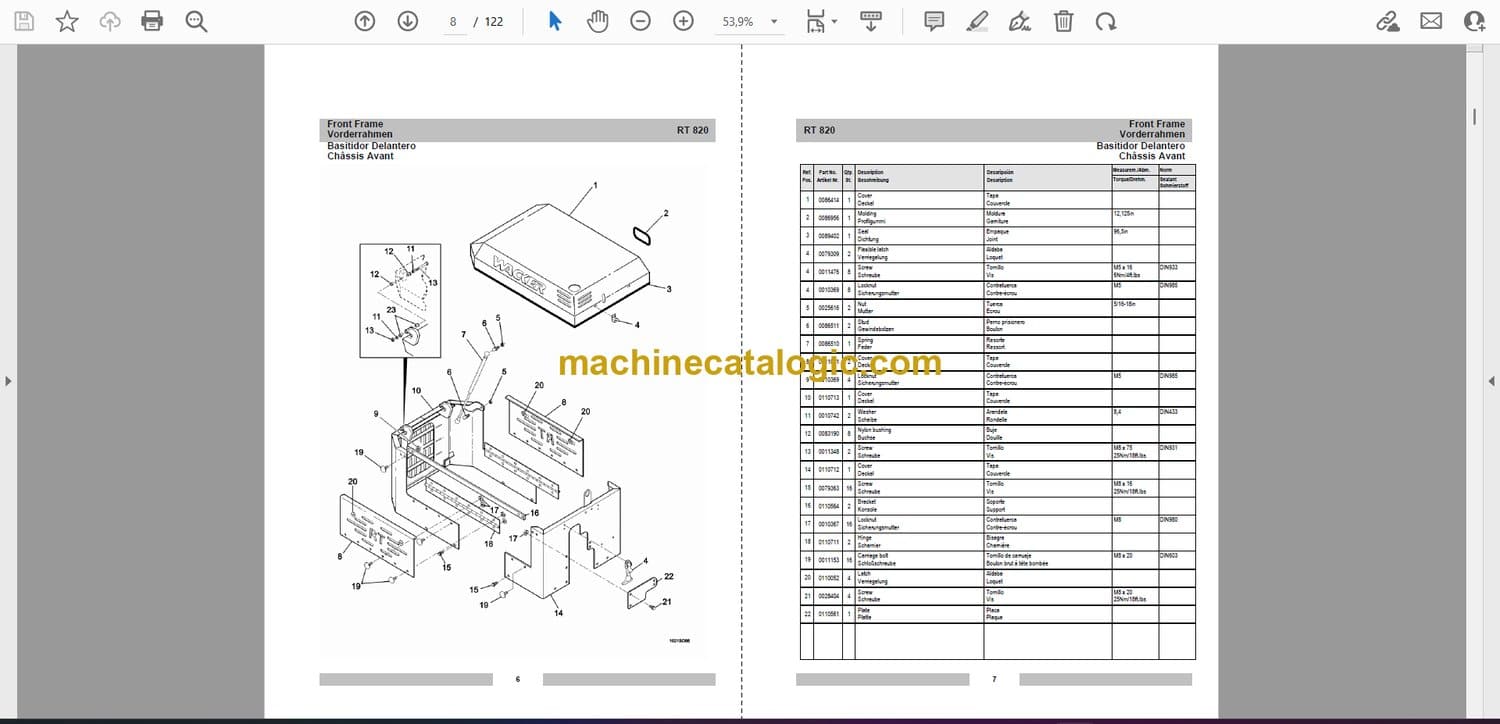The image size is (1500, 724).
Task: Zoom out with the minus button
Action: [x=641, y=21]
